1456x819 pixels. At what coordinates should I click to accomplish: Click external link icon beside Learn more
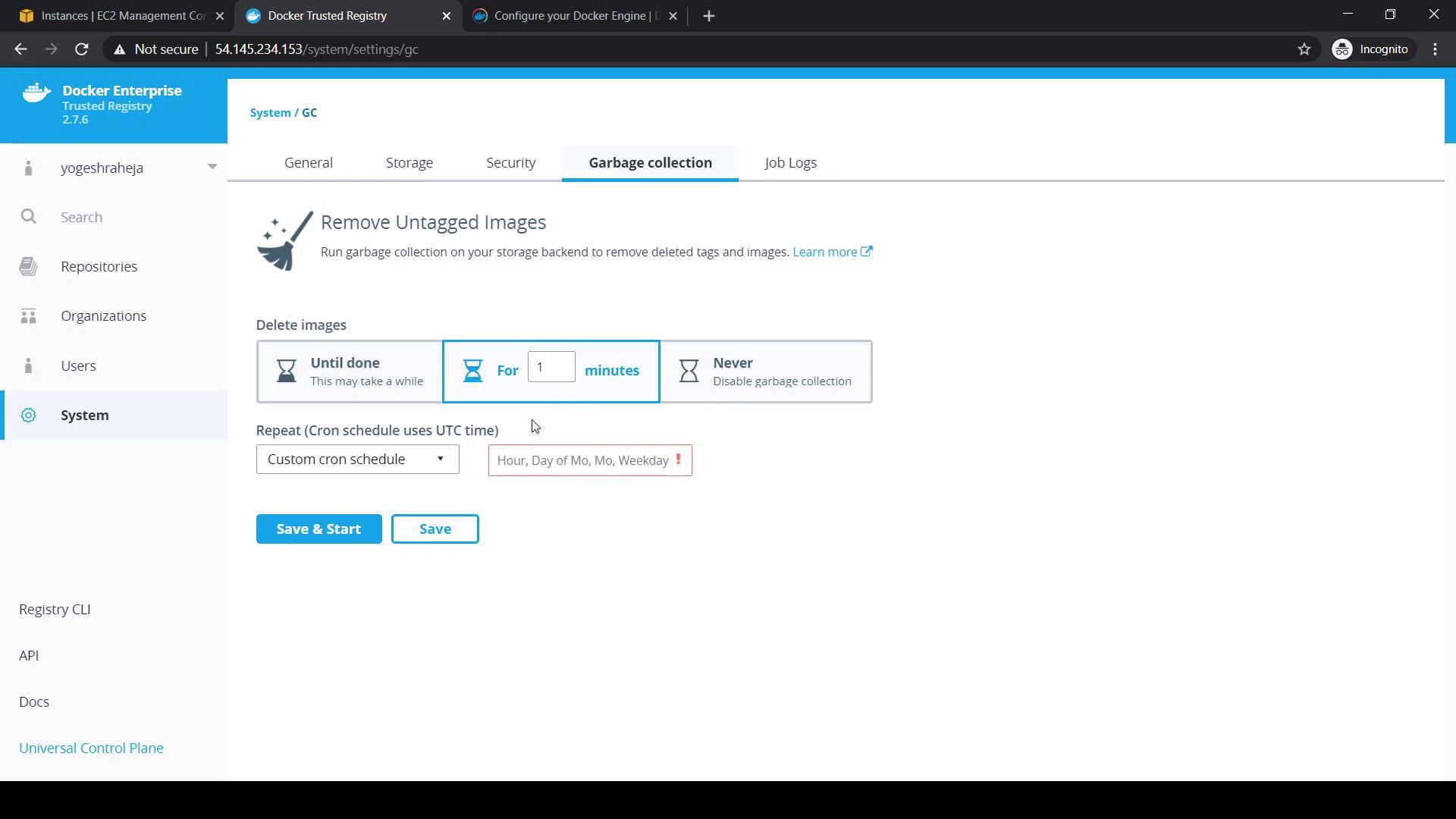[x=866, y=252]
